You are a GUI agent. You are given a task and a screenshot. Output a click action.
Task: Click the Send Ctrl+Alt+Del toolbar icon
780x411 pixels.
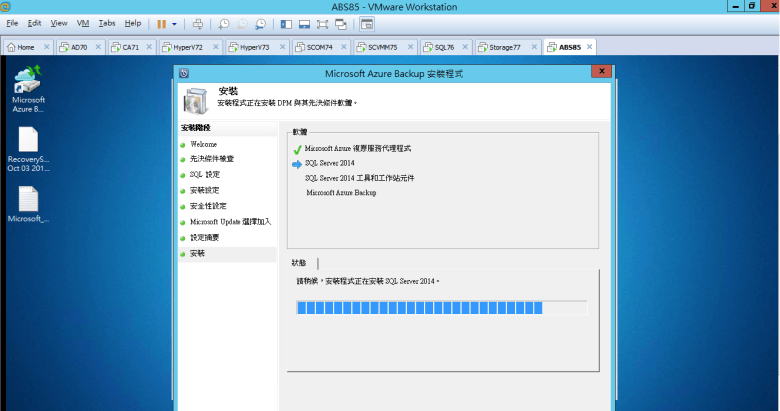pyautogui.click(x=197, y=23)
